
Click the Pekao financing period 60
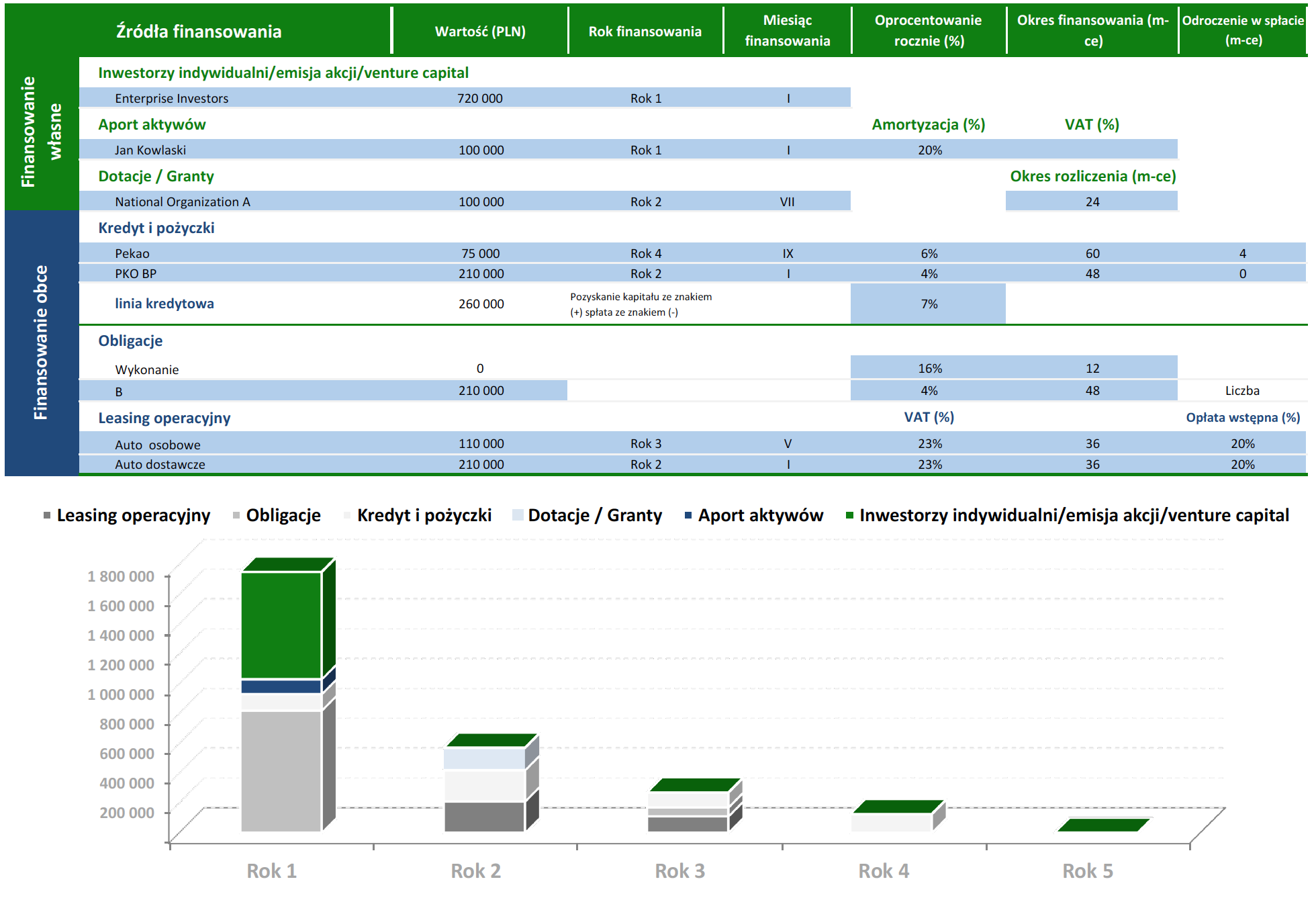(x=1092, y=254)
